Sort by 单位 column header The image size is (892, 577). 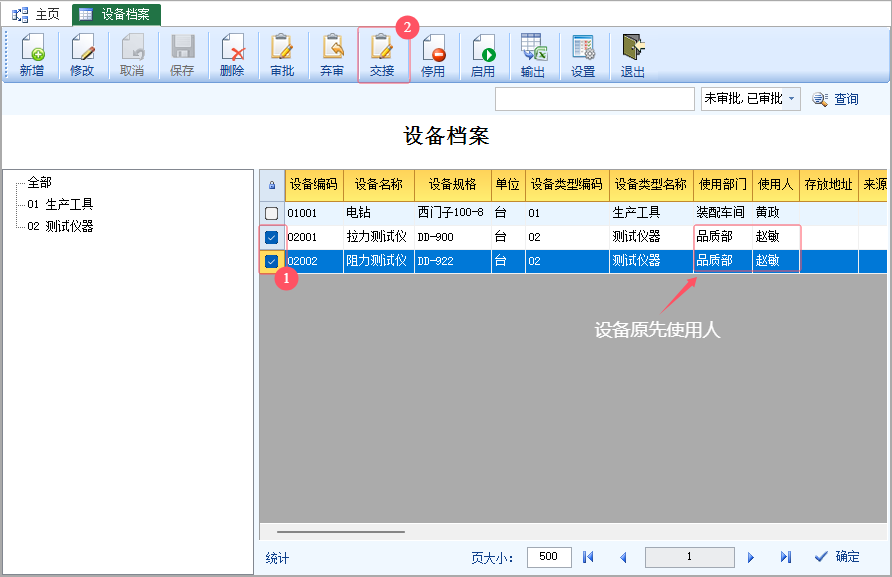508,185
